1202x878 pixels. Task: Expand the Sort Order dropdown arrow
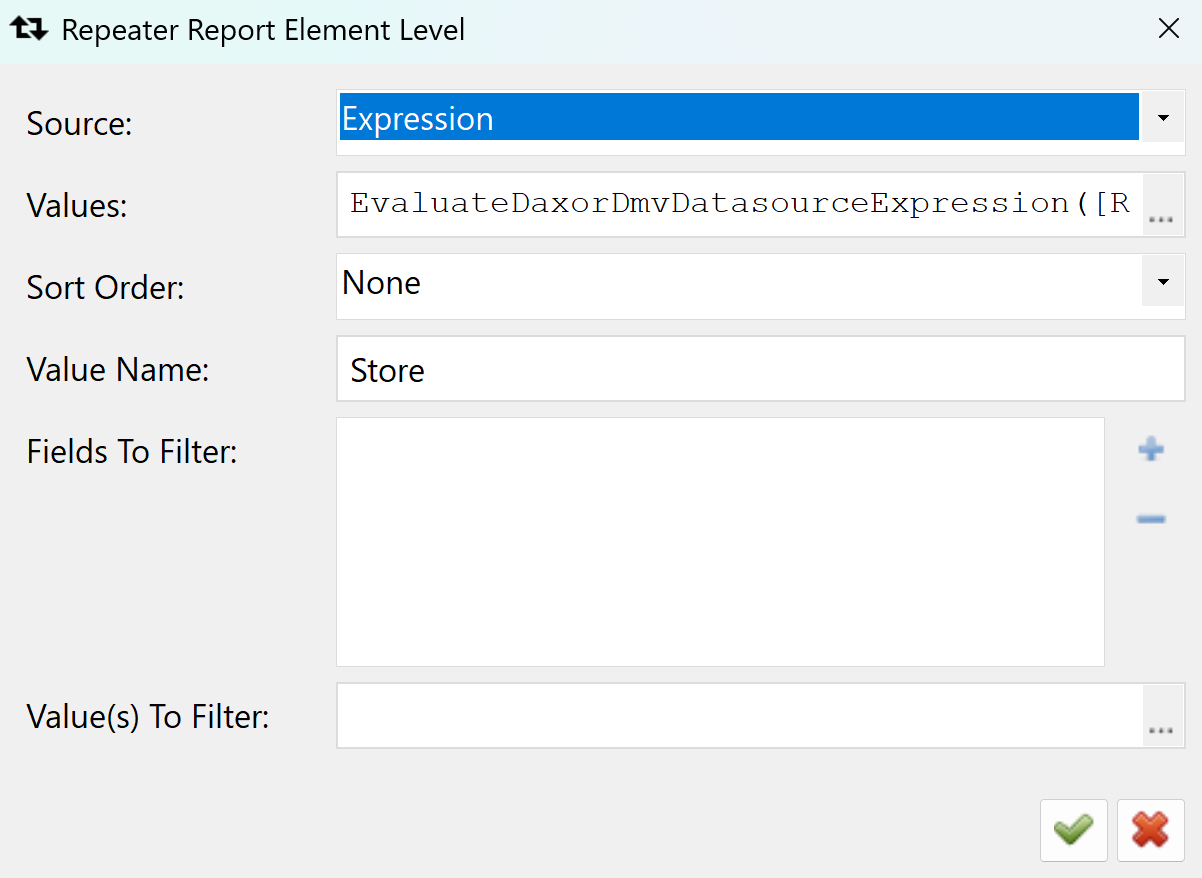pos(1162,283)
